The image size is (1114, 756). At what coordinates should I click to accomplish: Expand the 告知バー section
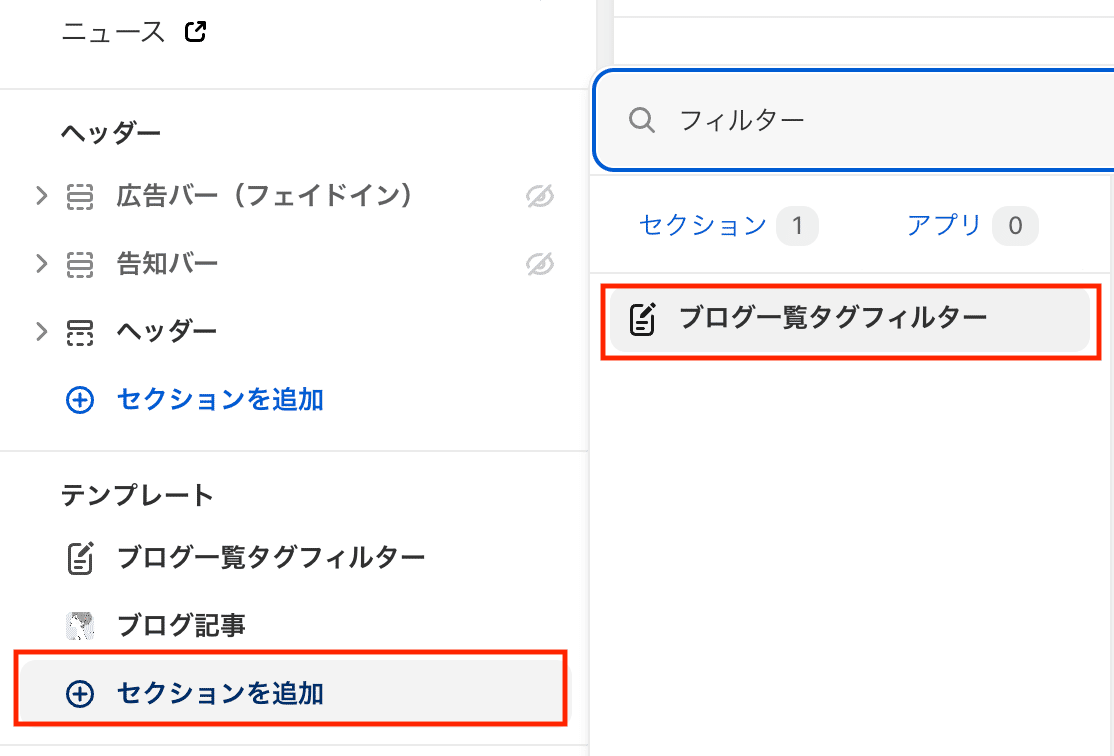pos(41,264)
